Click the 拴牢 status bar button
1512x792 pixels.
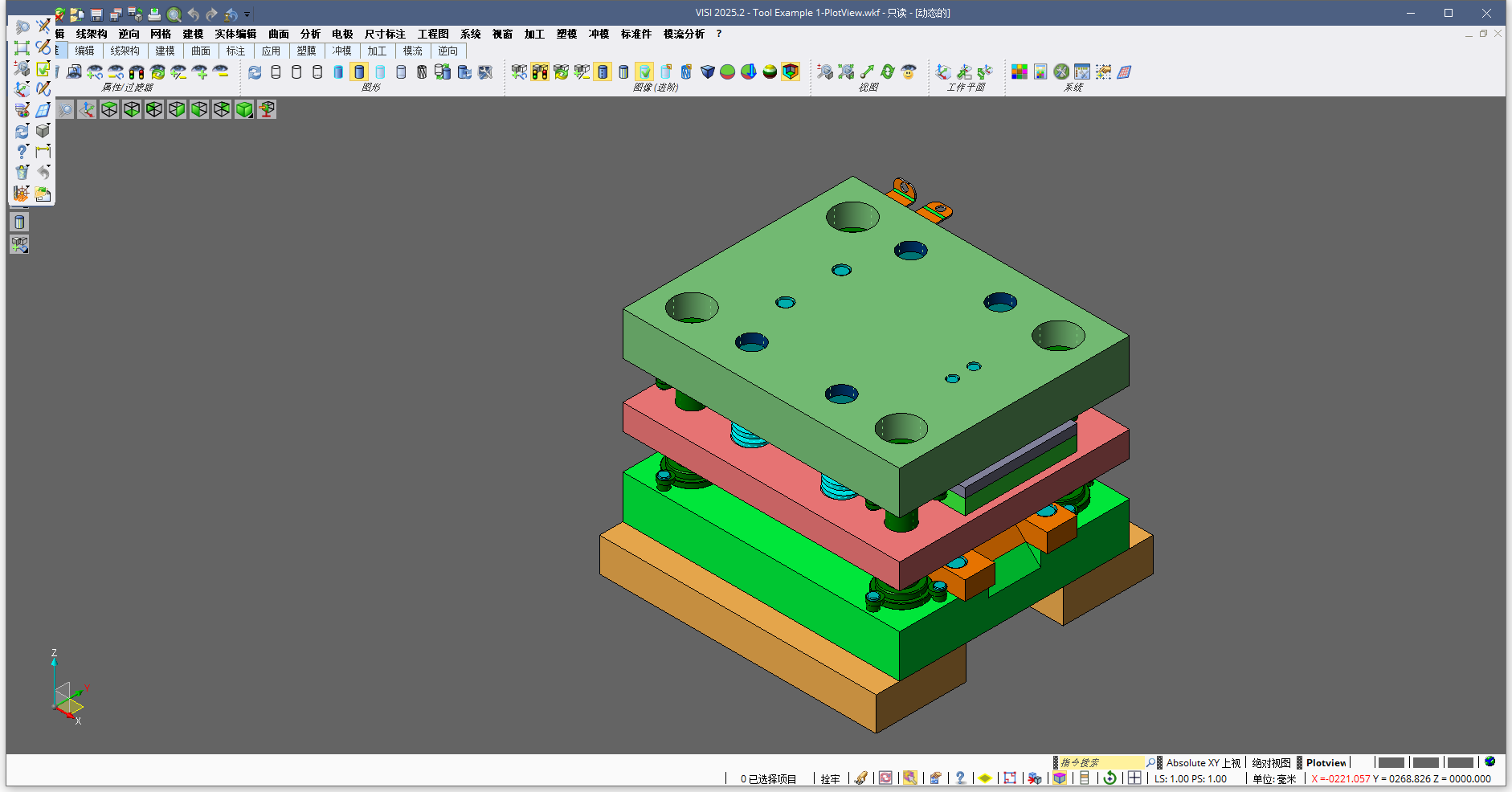click(x=830, y=779)
